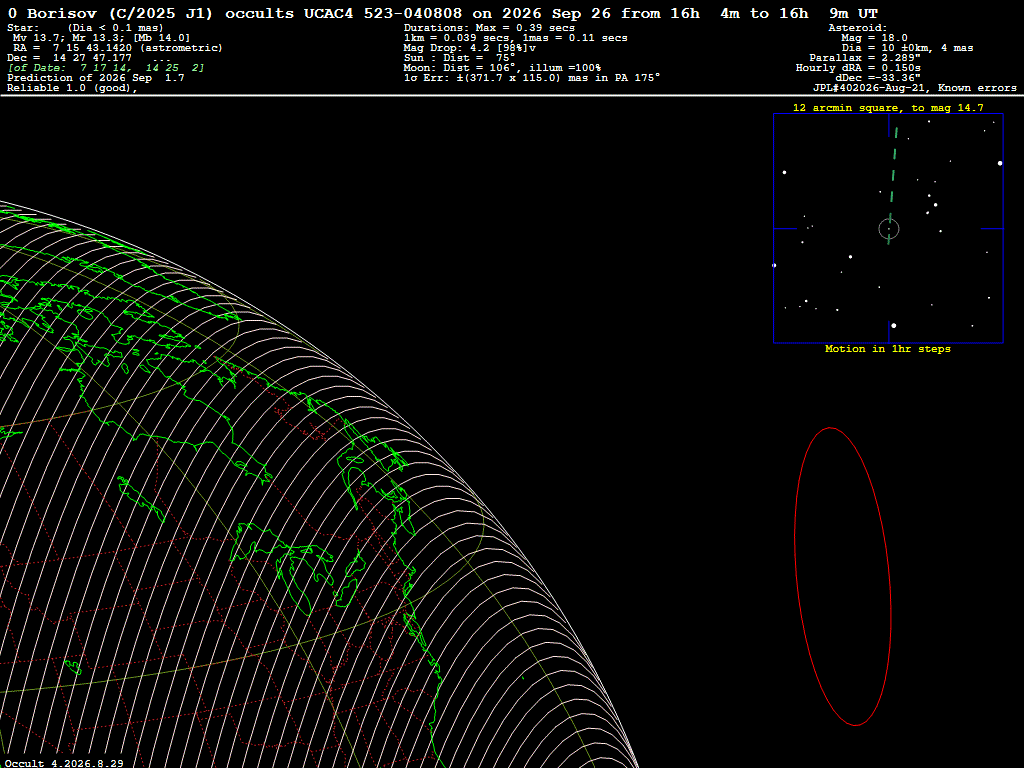Select the '12 arcmin square' chart caption
Screen dimensions: 1024x768
(x=888, y=108)
